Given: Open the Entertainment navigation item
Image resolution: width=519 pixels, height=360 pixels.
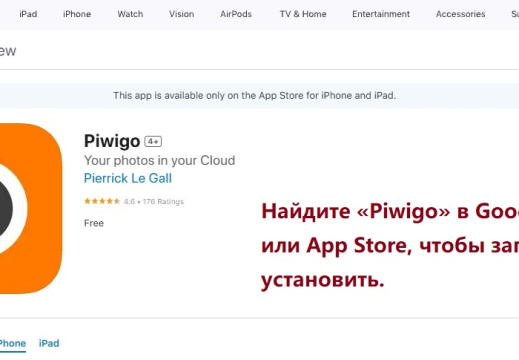Looking at the screenshot, I should pyautogui.click(x=381, y=14).
